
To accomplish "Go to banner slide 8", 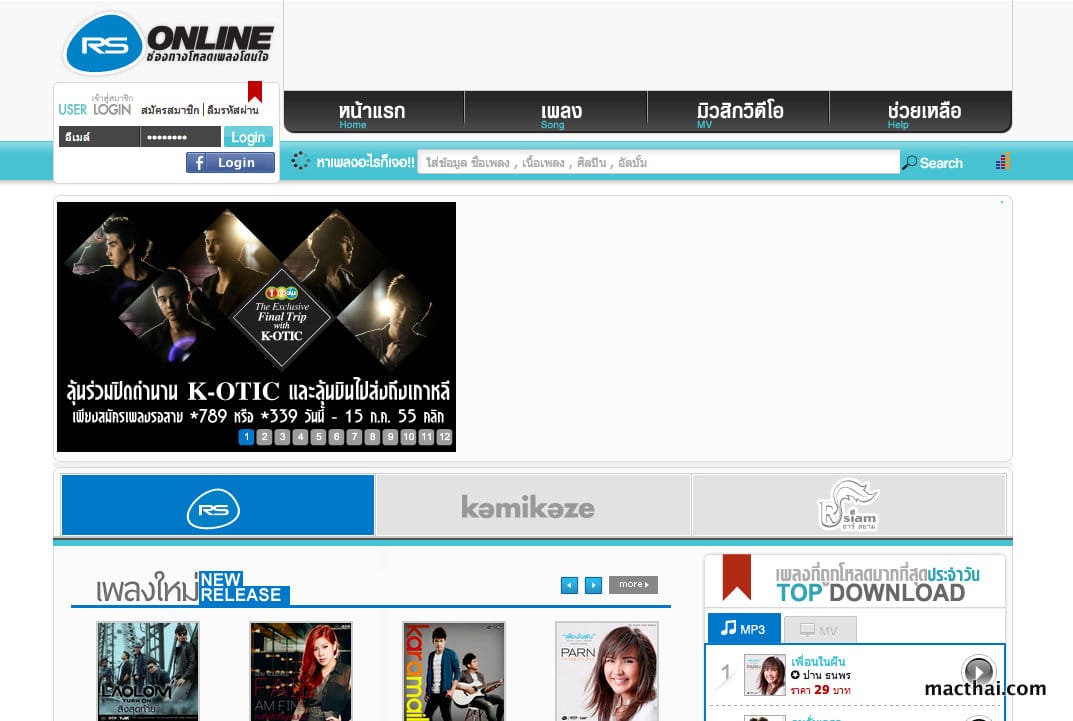I will [x=372, y=436].
